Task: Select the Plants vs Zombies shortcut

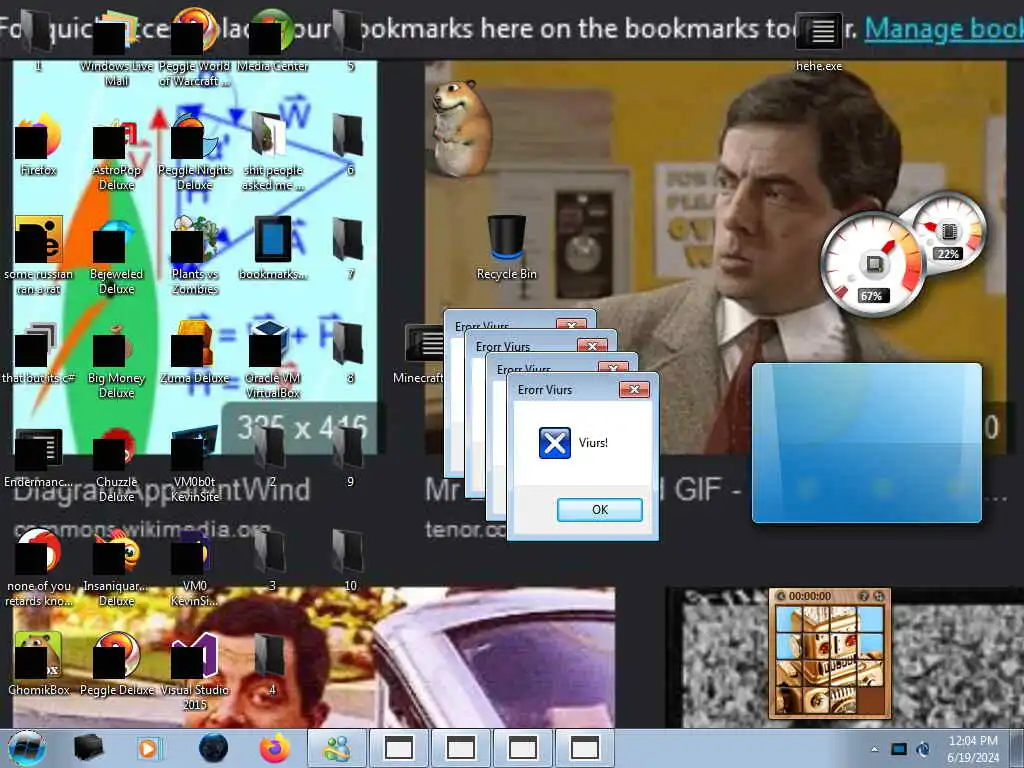Action: click(x=195, y=257)
